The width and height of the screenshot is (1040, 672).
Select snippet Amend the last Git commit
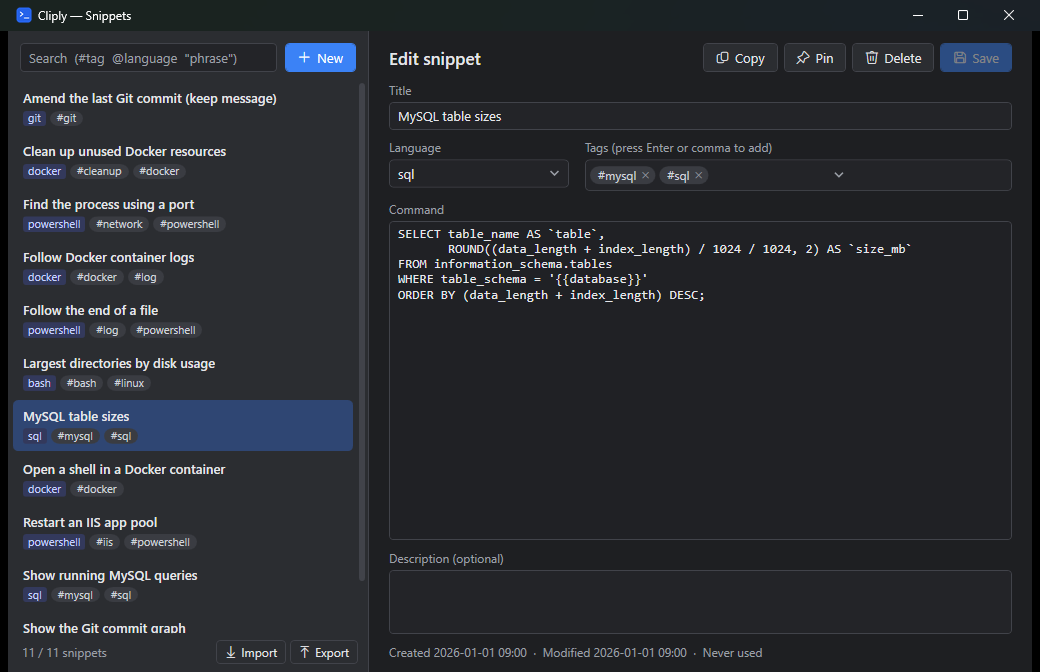(x=183, y=107)
